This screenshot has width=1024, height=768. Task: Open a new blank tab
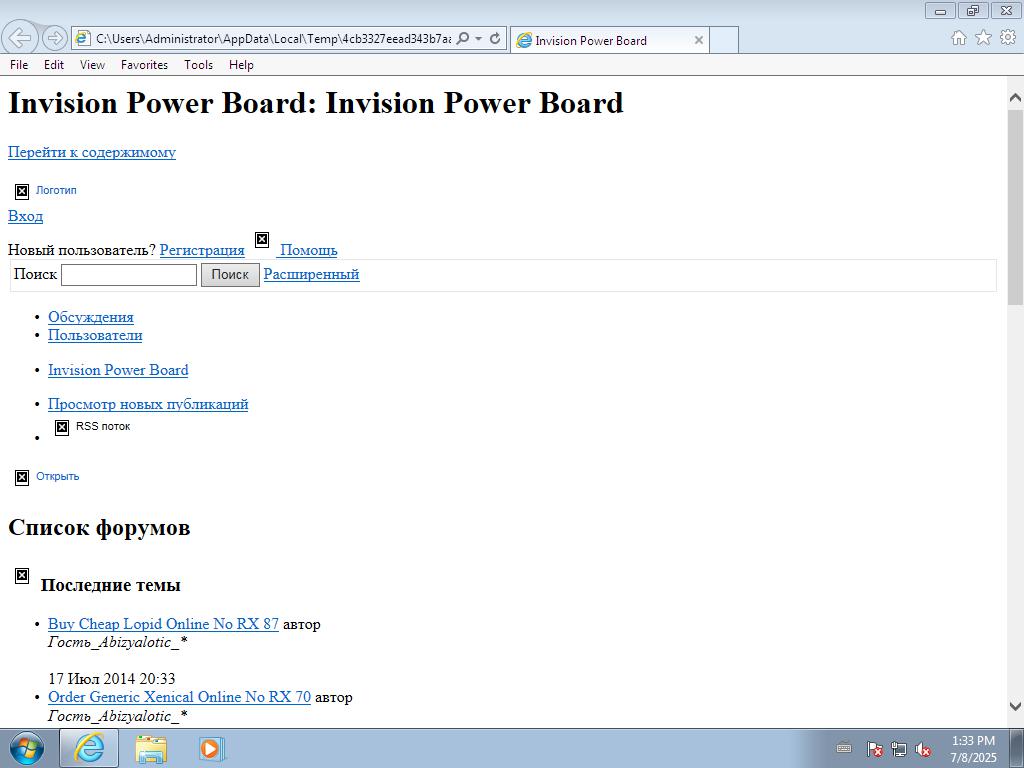pos(724,40)
